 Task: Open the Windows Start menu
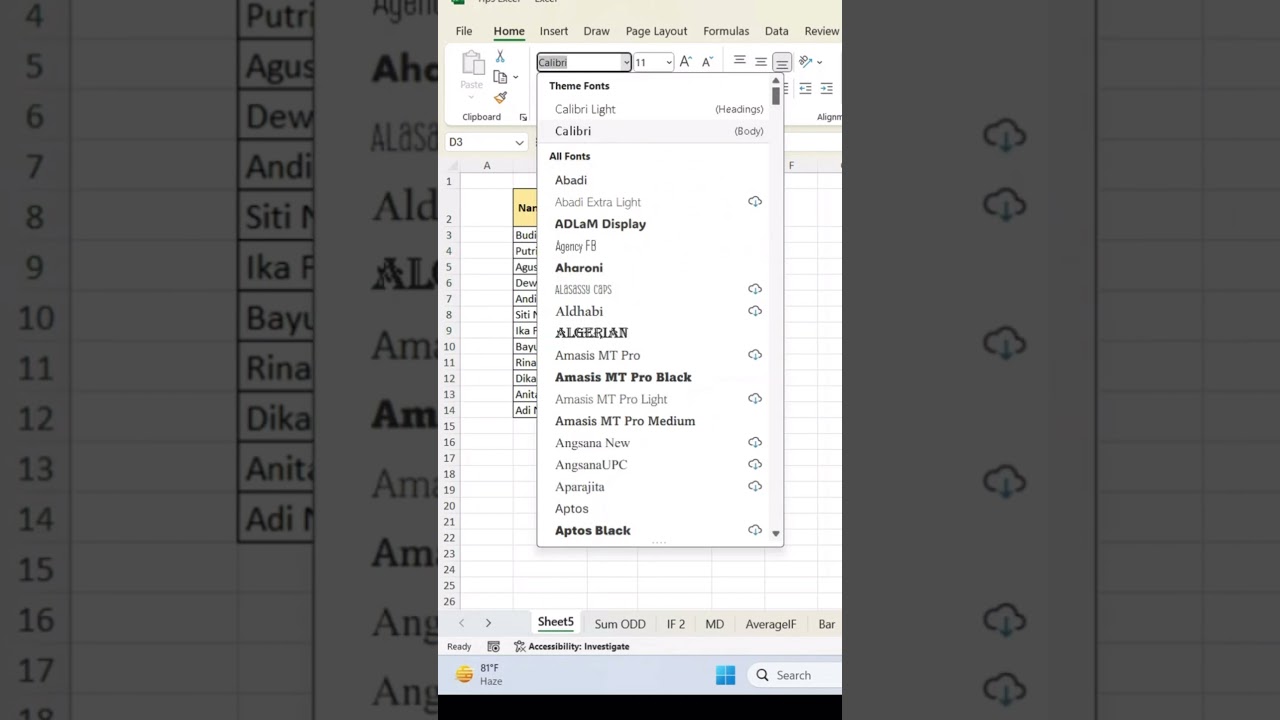(x=726, y=675)
